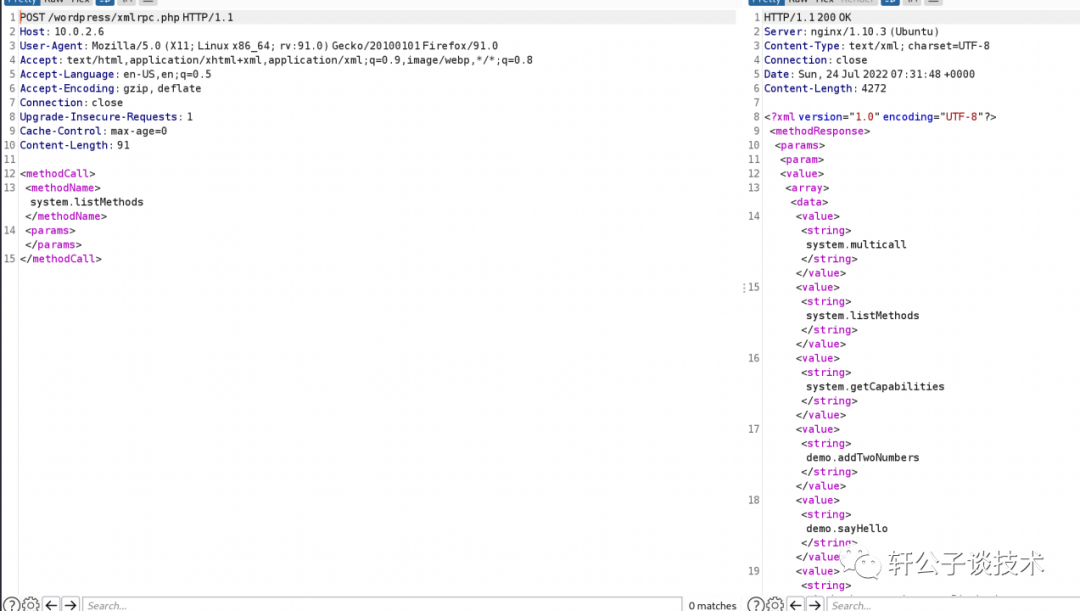Click system.multicall in the response
The height and width of the screenshot is (611, 1080).
[x=856, y=245]
